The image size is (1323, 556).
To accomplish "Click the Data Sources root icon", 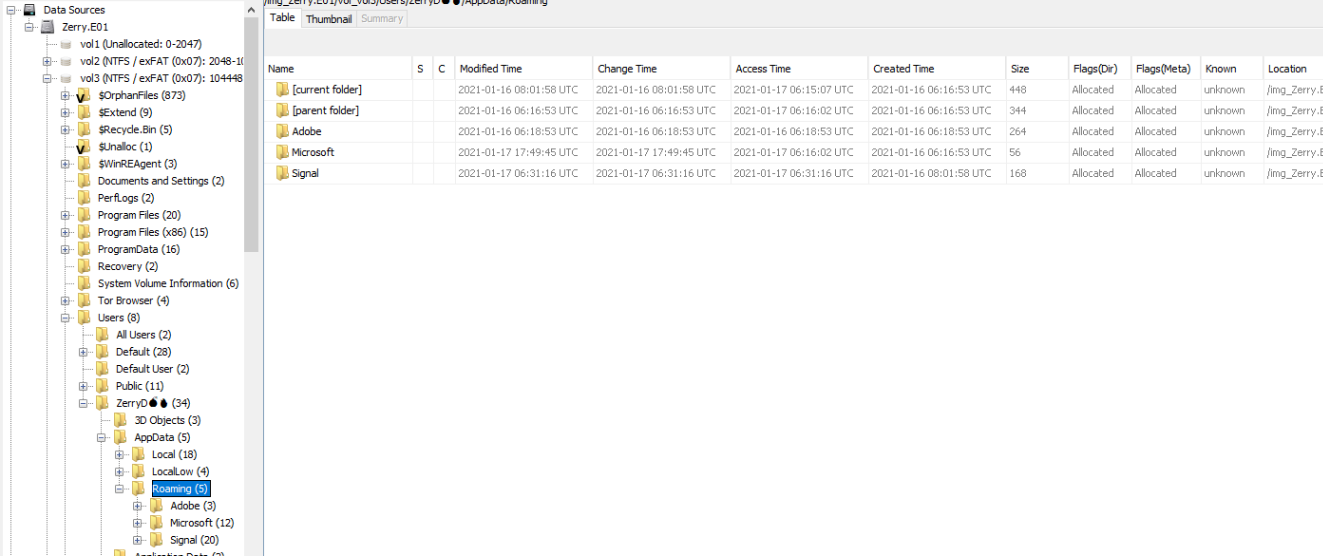I will pyautogui.click(x=29, y=10).
